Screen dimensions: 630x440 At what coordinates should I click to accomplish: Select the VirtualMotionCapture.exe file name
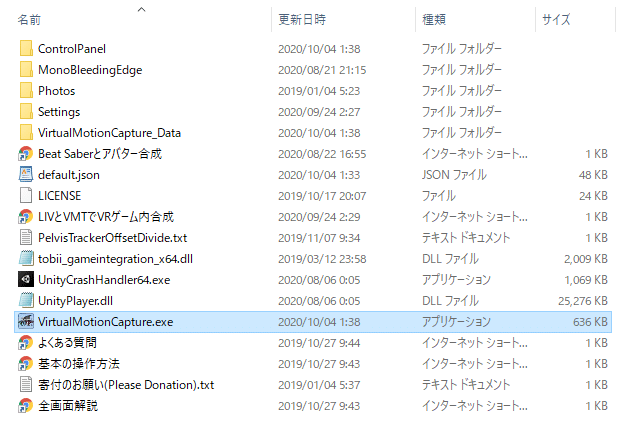[106, 321]
